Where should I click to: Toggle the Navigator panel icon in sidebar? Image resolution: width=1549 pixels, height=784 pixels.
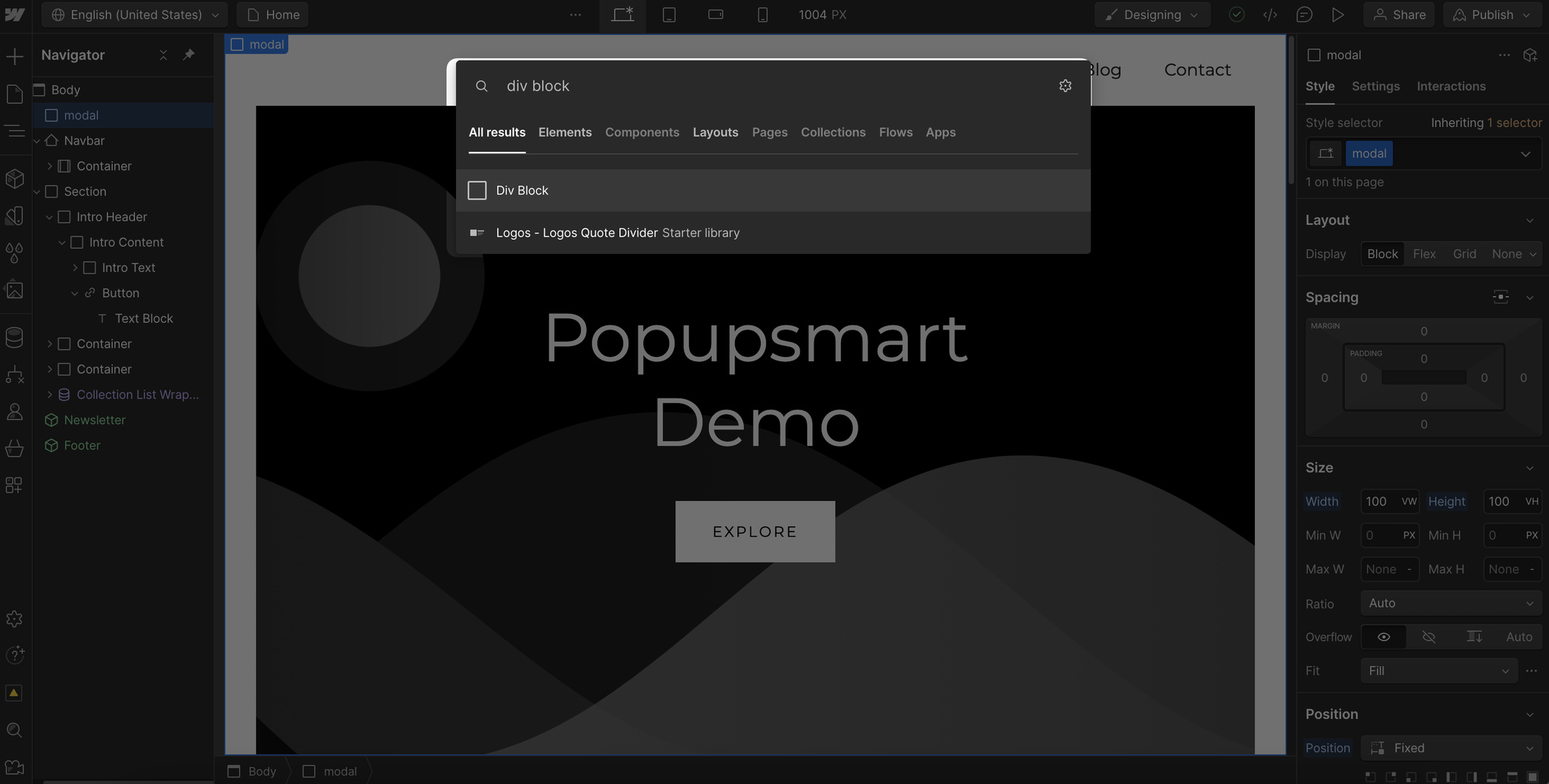click(x=14, y=131)
